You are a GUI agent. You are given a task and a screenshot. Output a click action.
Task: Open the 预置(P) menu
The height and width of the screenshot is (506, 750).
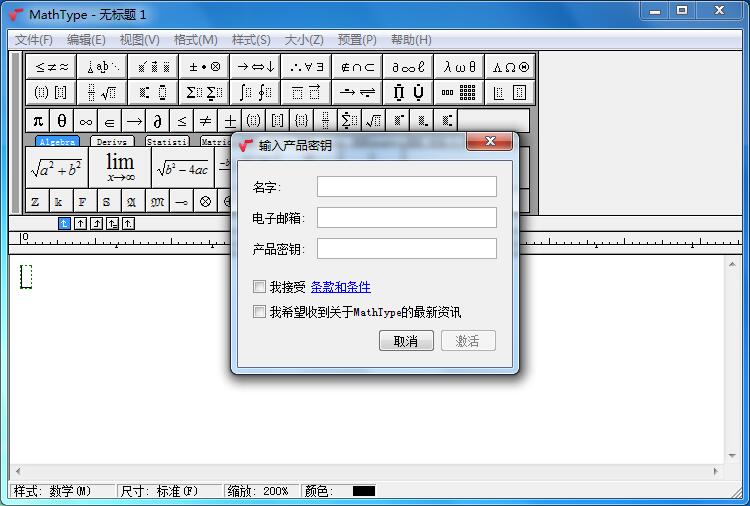click(x=357, y=40)
